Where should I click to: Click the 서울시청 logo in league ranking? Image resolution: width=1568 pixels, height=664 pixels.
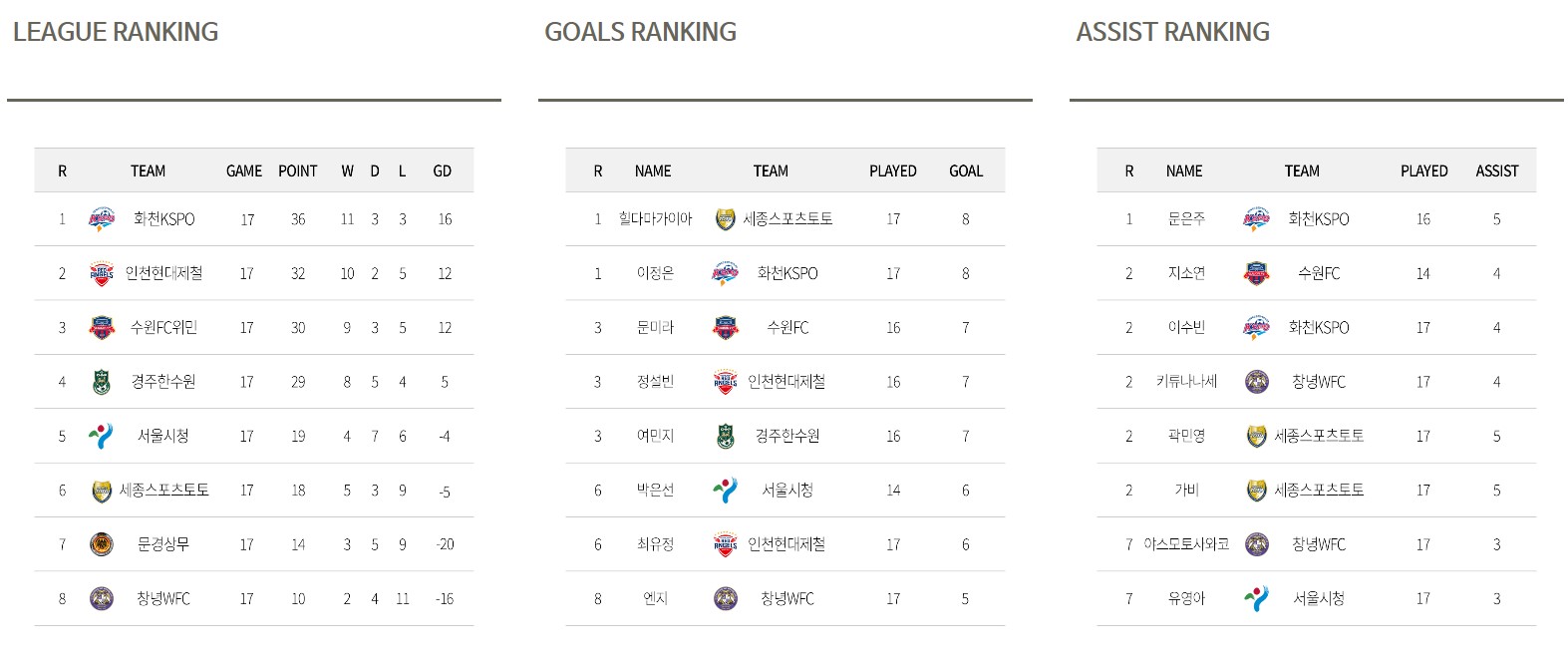(x=102, y=436)
